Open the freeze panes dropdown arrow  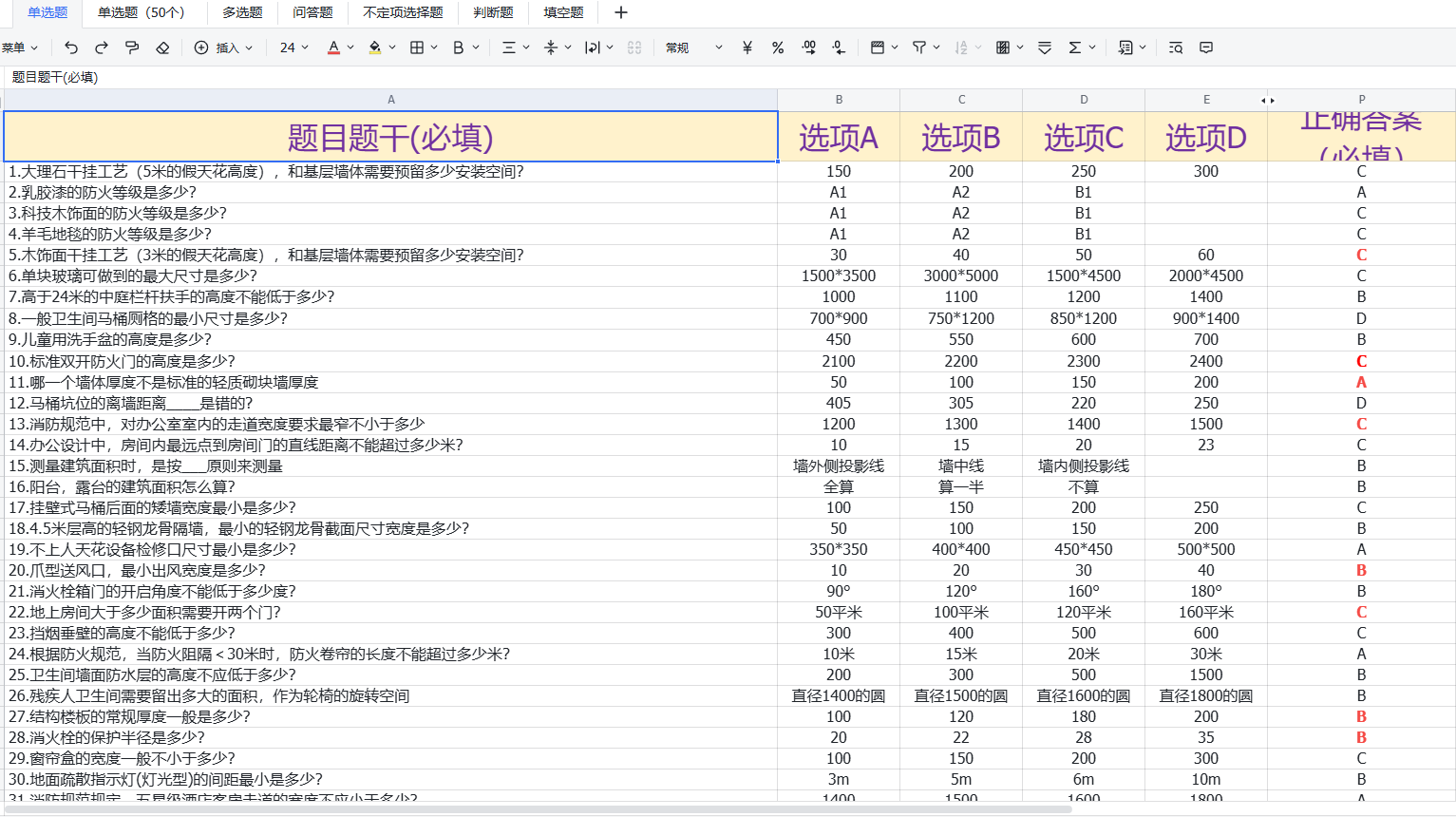(x=895, y=47)
